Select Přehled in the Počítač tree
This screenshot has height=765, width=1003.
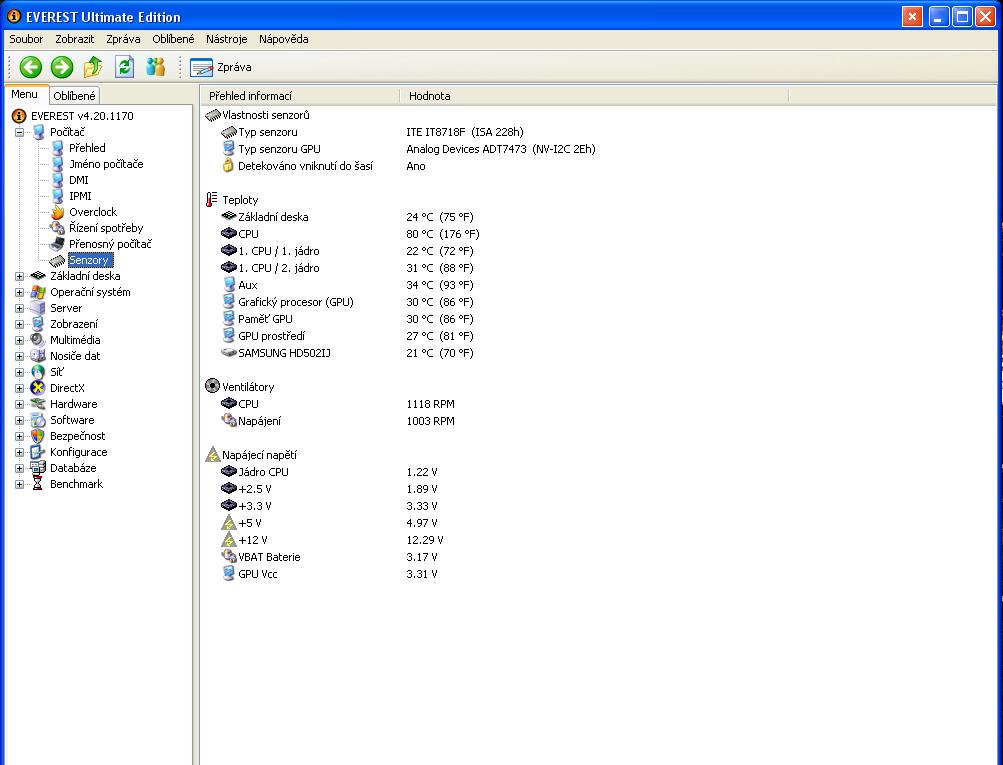[x=87, y=148]
